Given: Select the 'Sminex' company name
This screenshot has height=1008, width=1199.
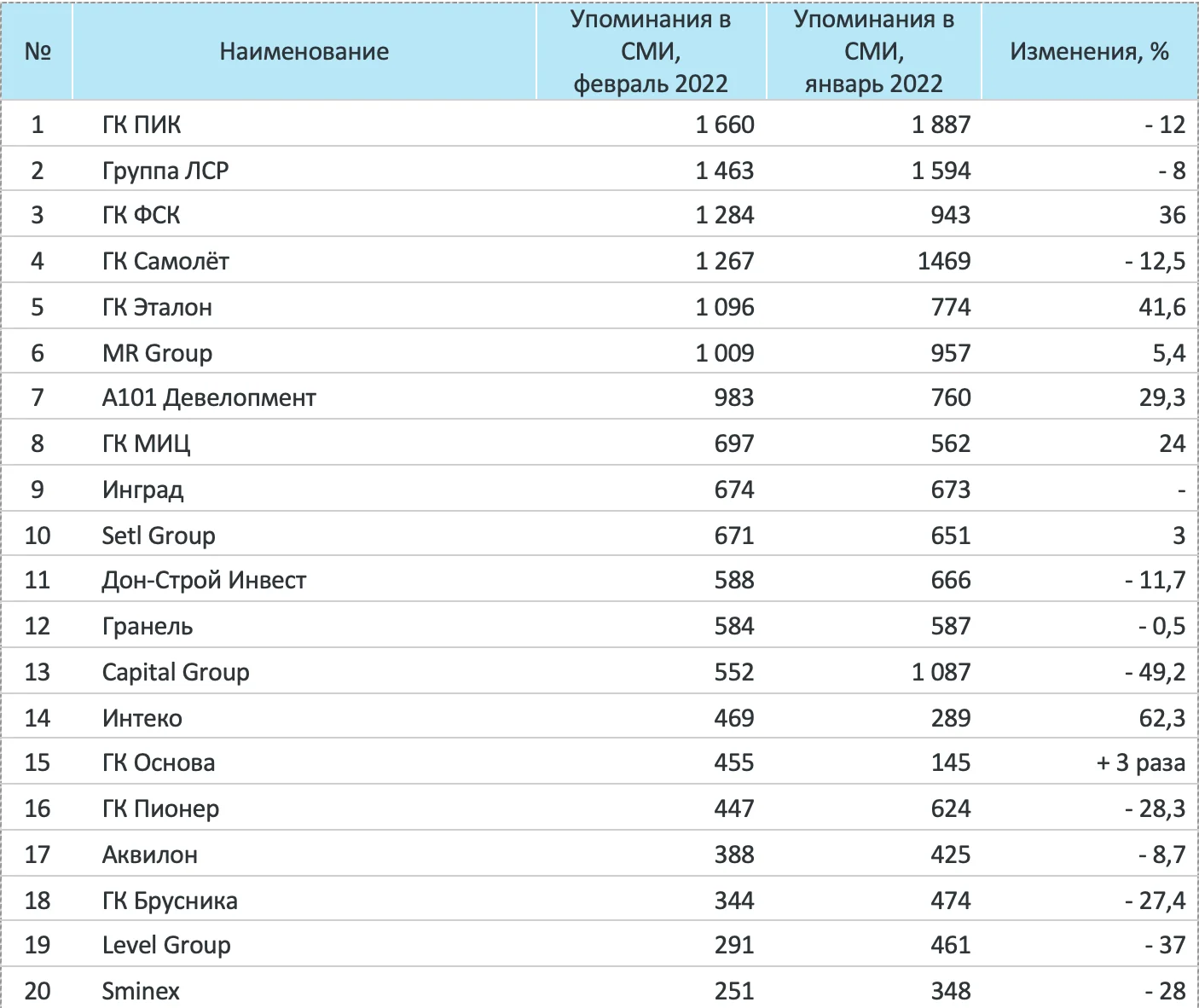Looking at the screenshot, I should tap(141, 991).
